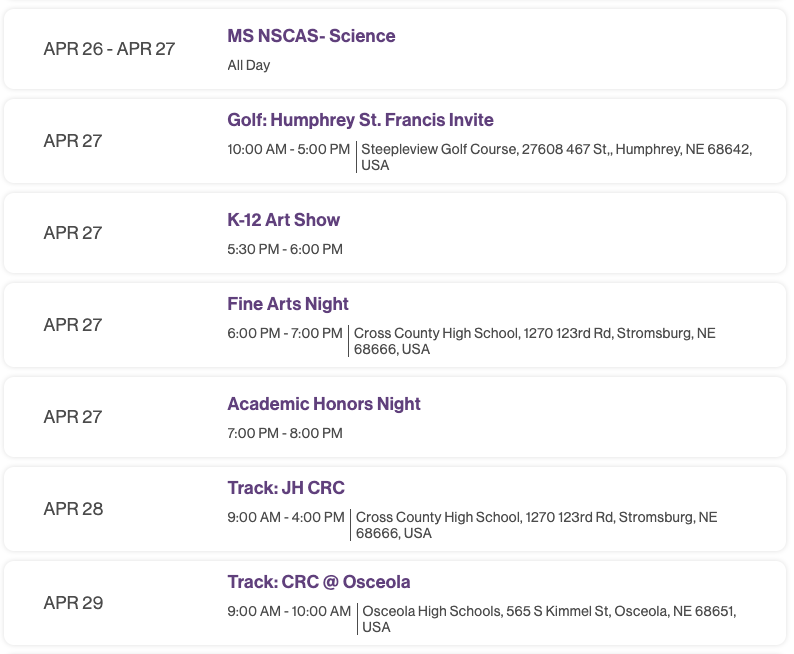Click the Osceola High Schools address

pyautogui.click(x=555, y=619)
